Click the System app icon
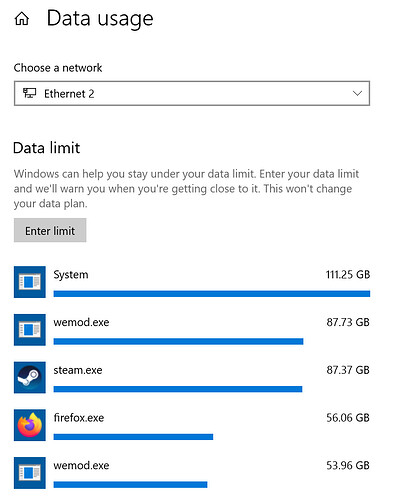This screenshot has height=500, width=400. point(30,282)
